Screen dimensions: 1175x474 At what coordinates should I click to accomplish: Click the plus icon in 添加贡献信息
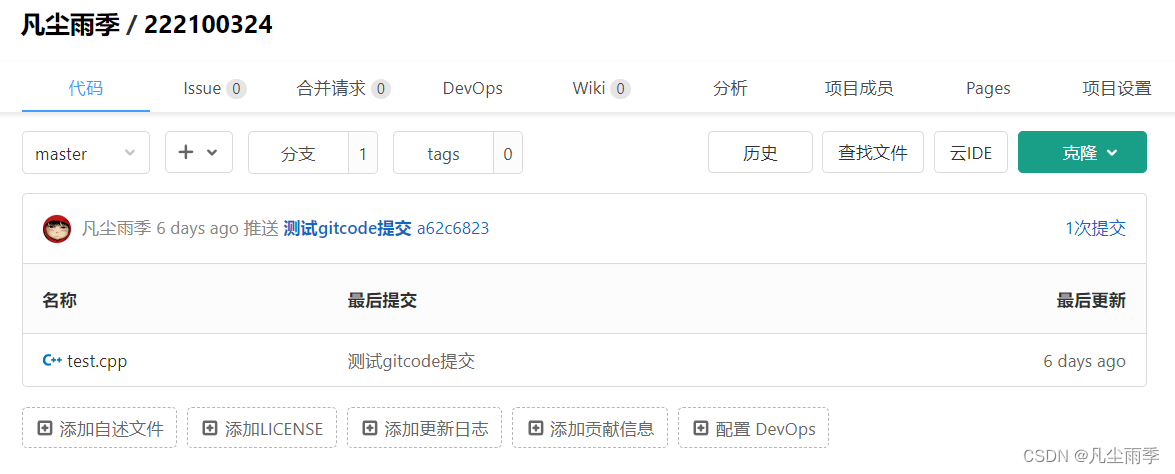pos(535,428)
